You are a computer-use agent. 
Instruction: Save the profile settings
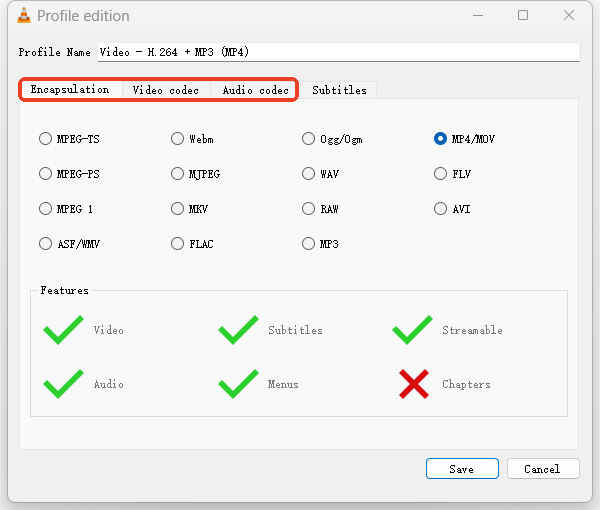coord(461,468)
